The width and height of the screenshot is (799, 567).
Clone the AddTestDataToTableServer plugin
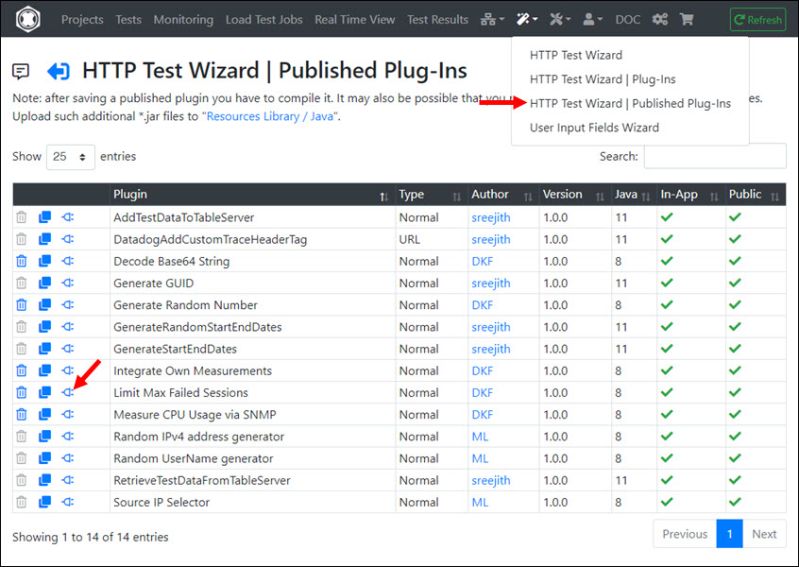(45, 218)
